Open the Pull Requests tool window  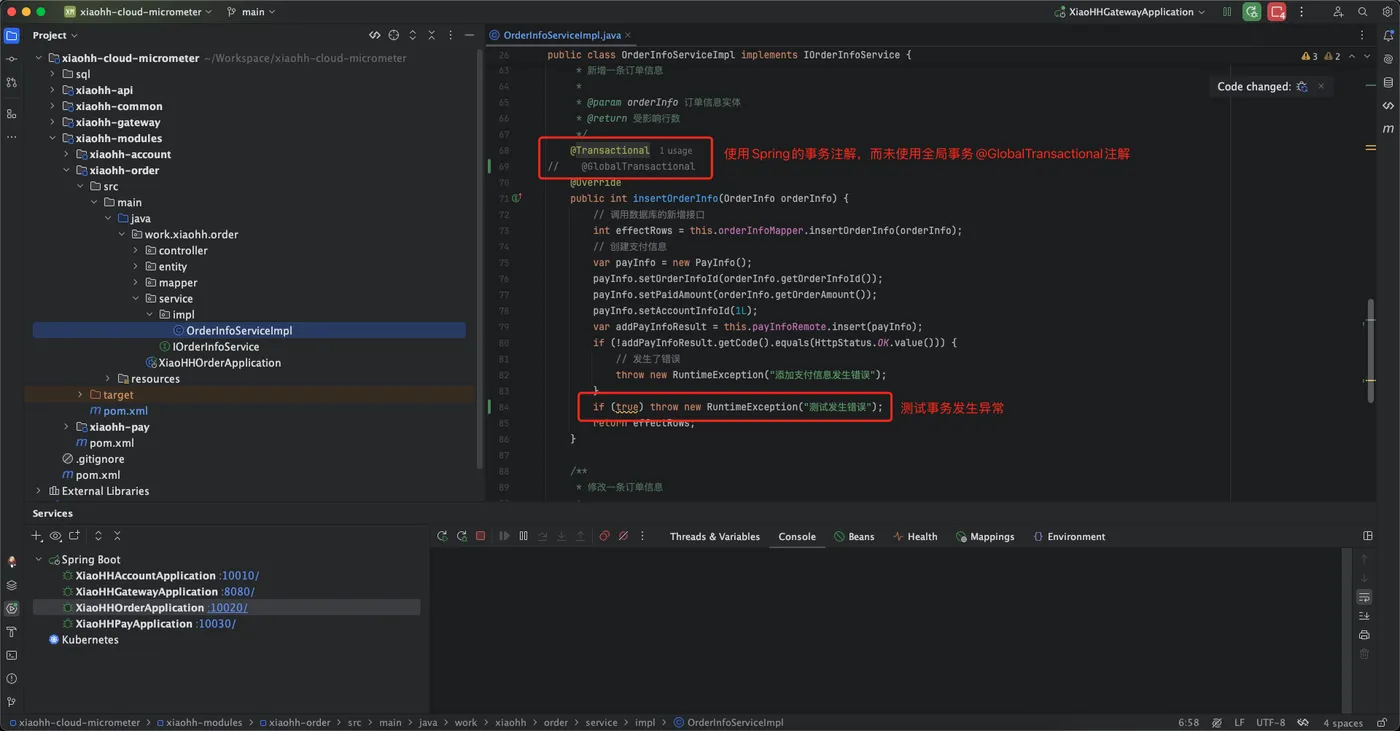[12, 83]
